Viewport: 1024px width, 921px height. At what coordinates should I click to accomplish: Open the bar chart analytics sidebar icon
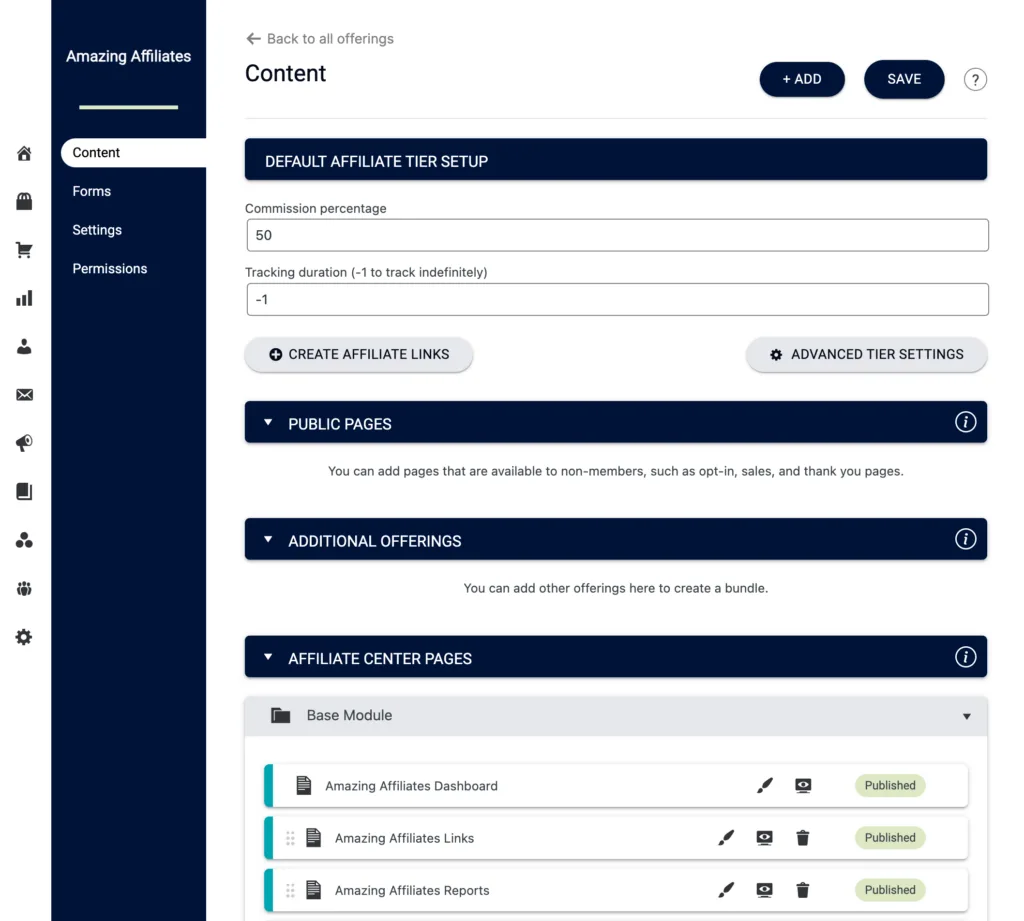point(24,297)
